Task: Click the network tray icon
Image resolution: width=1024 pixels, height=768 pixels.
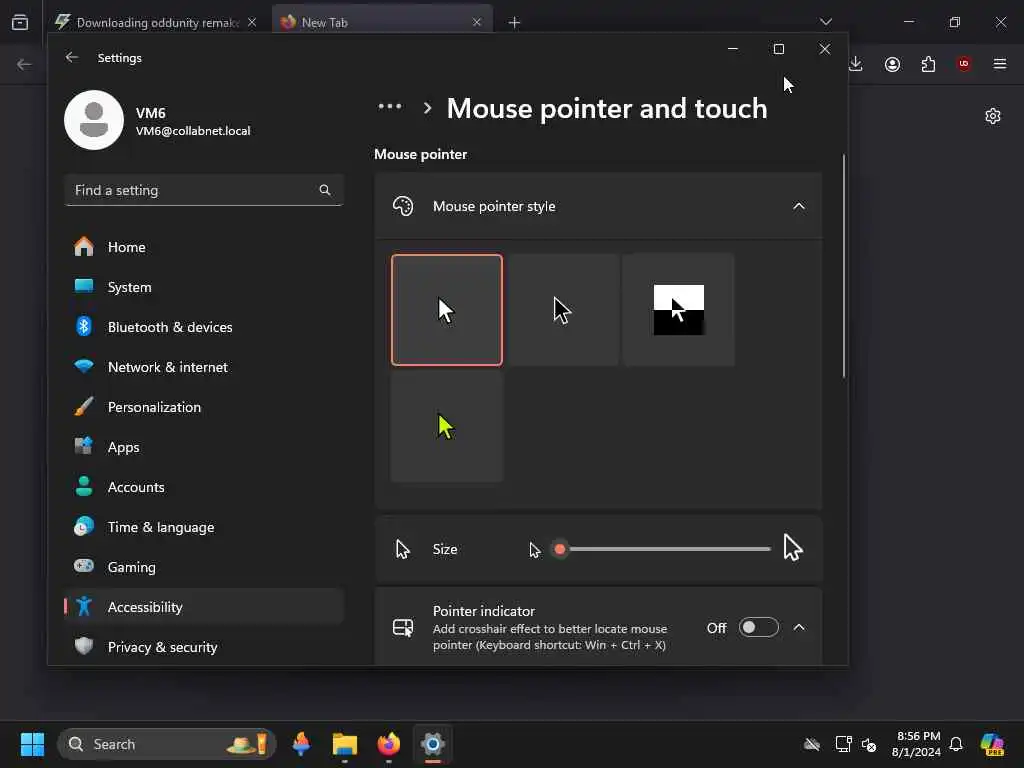Action: (x=843, y=744)
